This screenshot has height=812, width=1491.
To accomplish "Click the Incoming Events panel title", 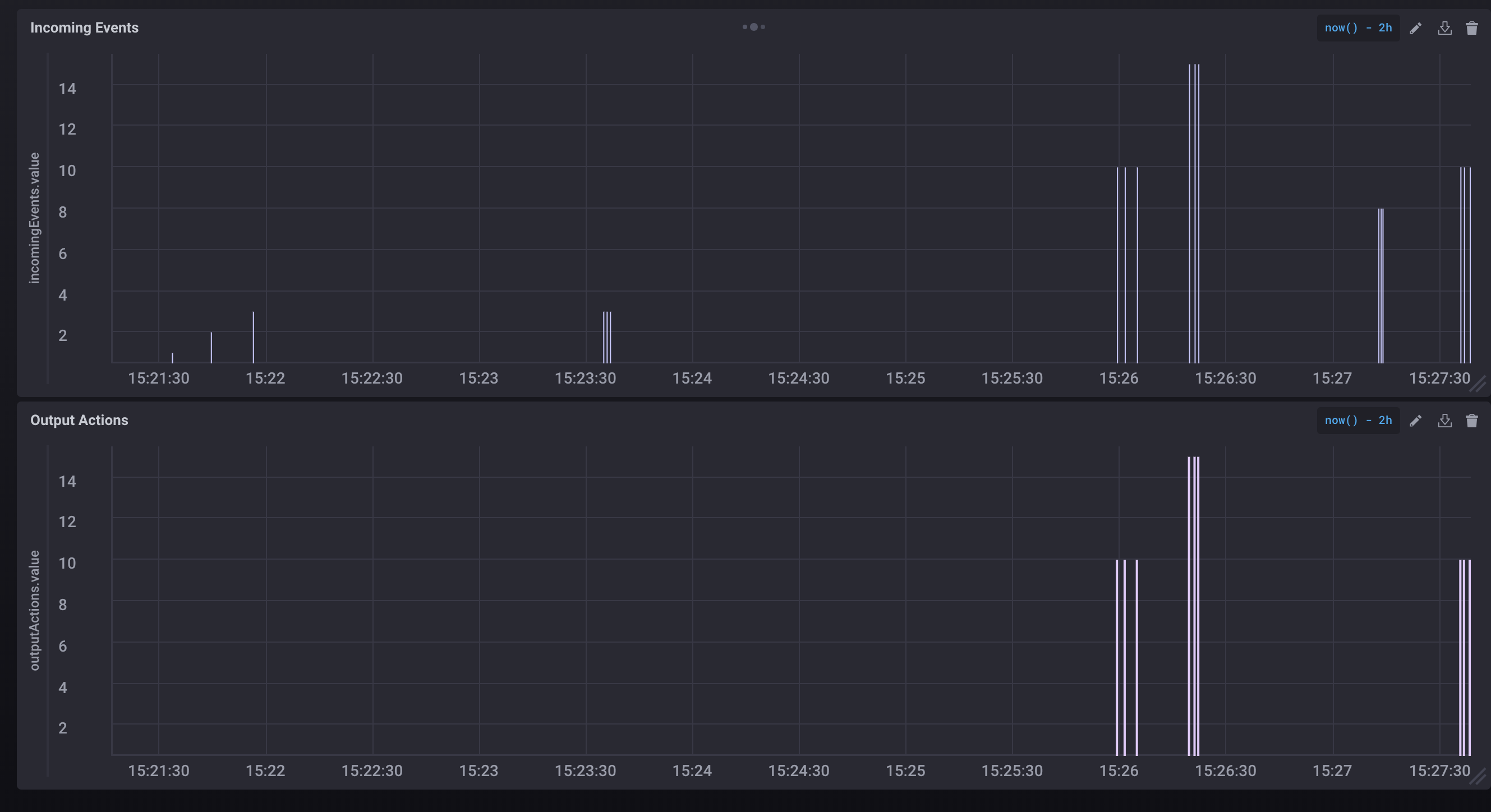I will (85, 28).
